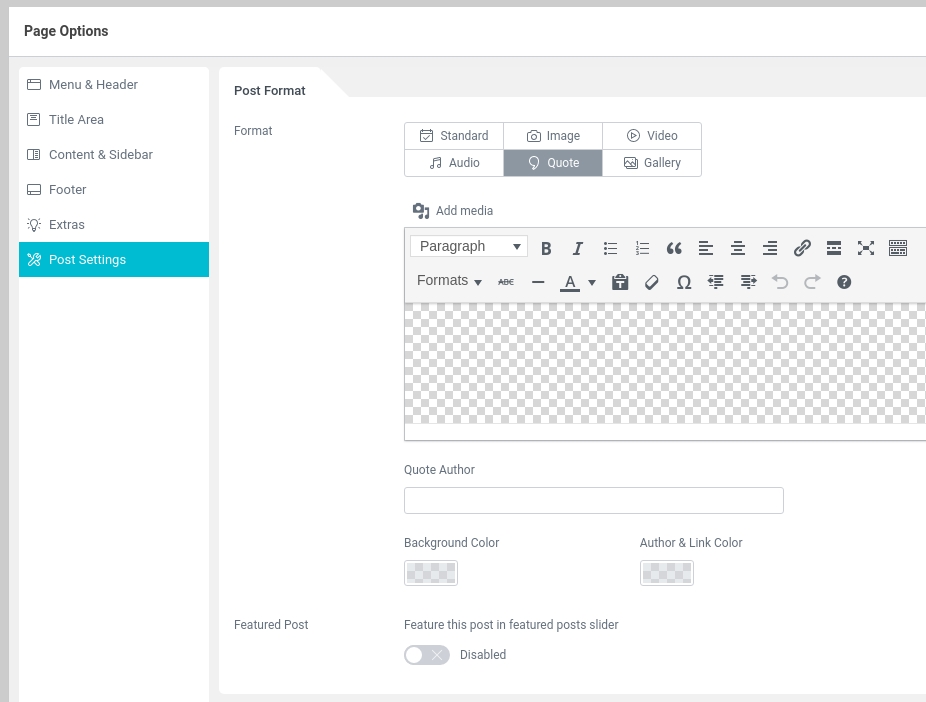Click the Bold formatting icon
Viewport: 926px width, 702px height.
click(546, 248)
